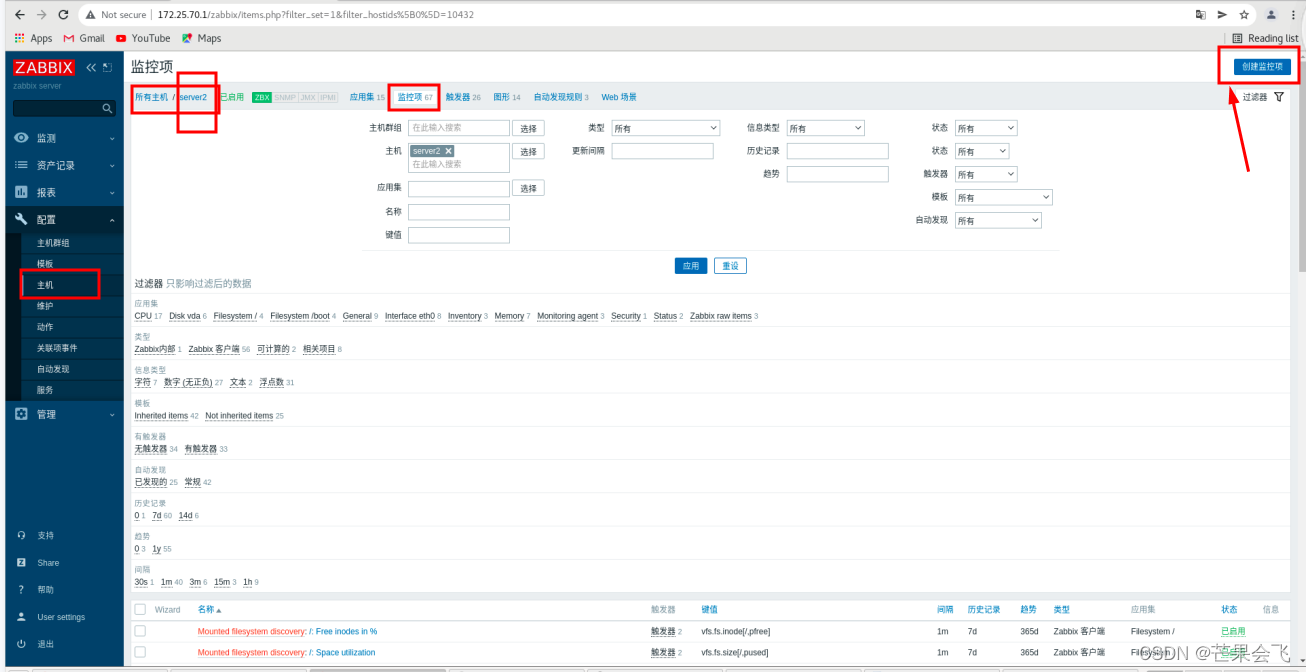Screen dimensions: 1306x672
Task: Open the Maps bookmark
Action: [201, 38]
